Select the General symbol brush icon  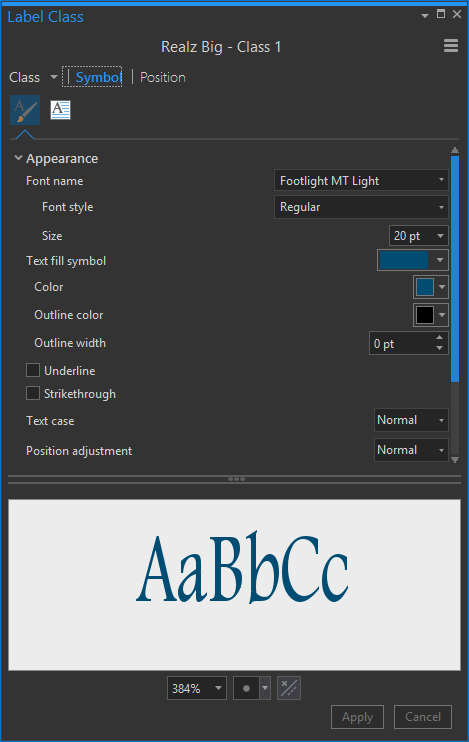[25, 110]
